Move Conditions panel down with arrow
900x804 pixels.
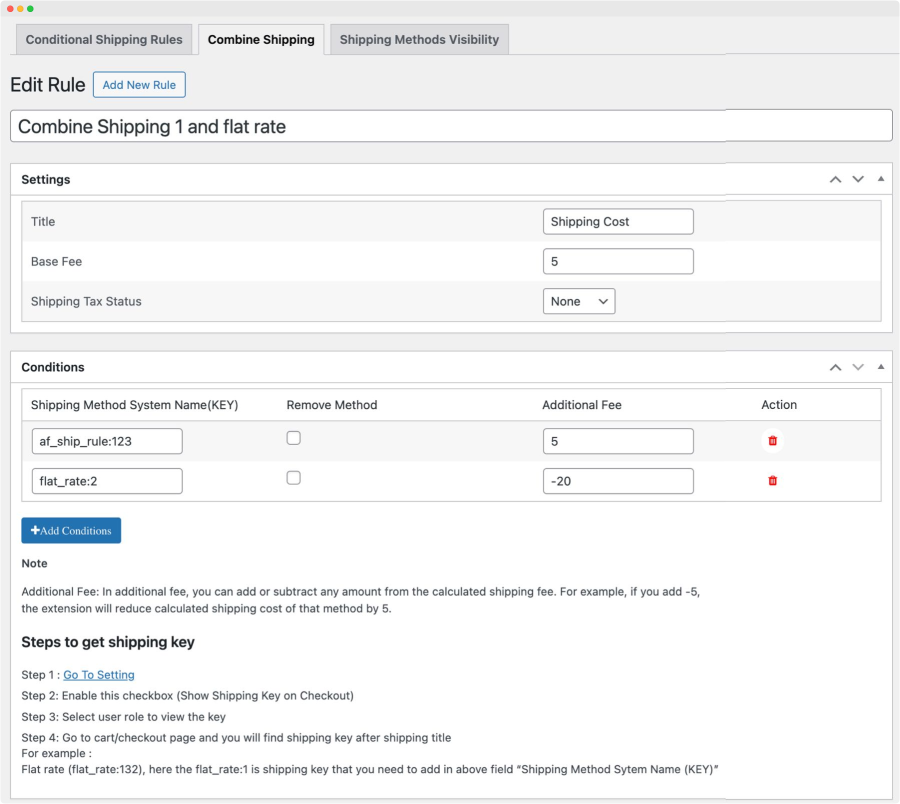[858, 367]
